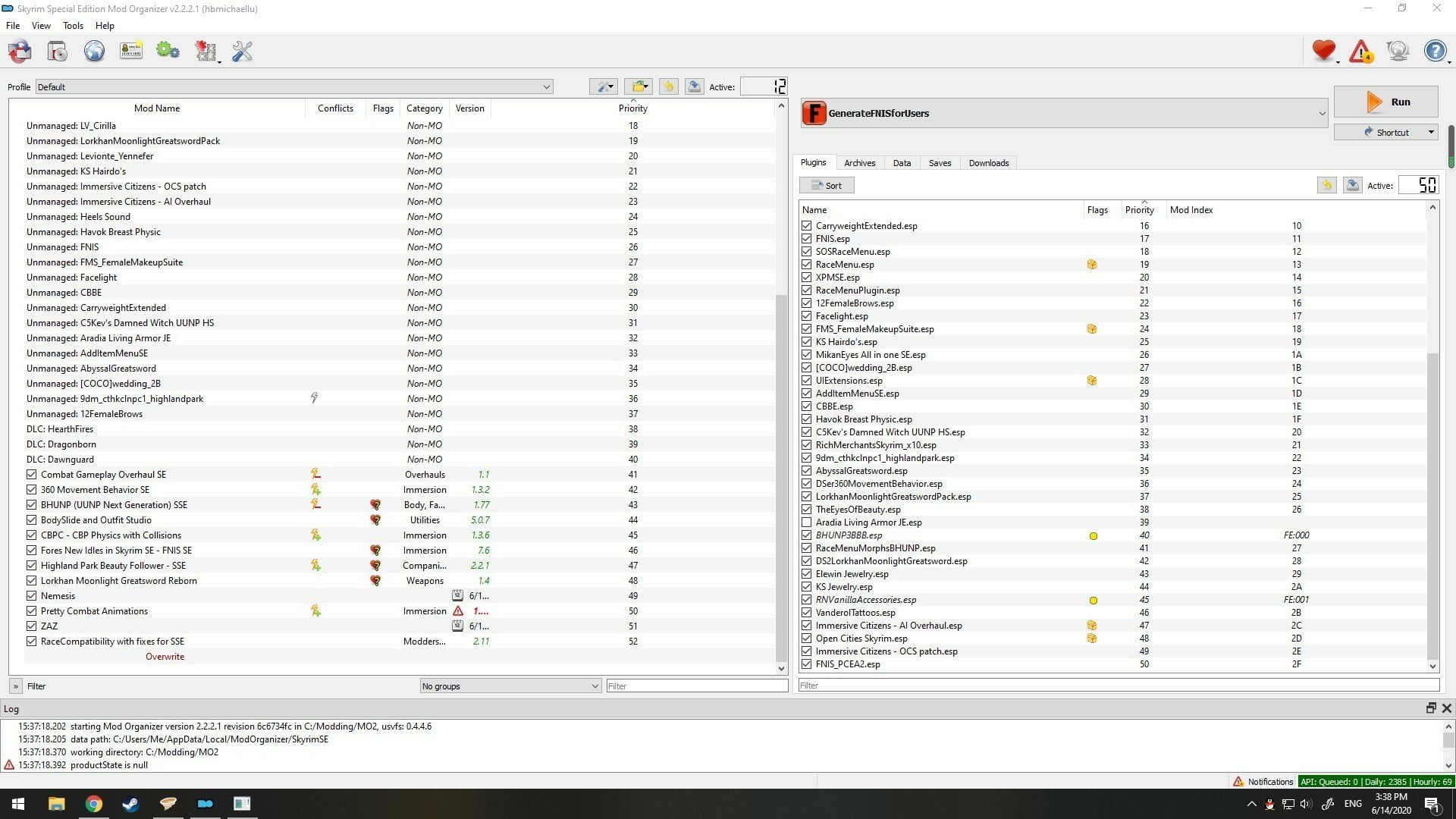Click the yellow flag on BHUNP3BBB.esp
This screenshot has height=819, width=1456.
click(x=1093, y=535)
